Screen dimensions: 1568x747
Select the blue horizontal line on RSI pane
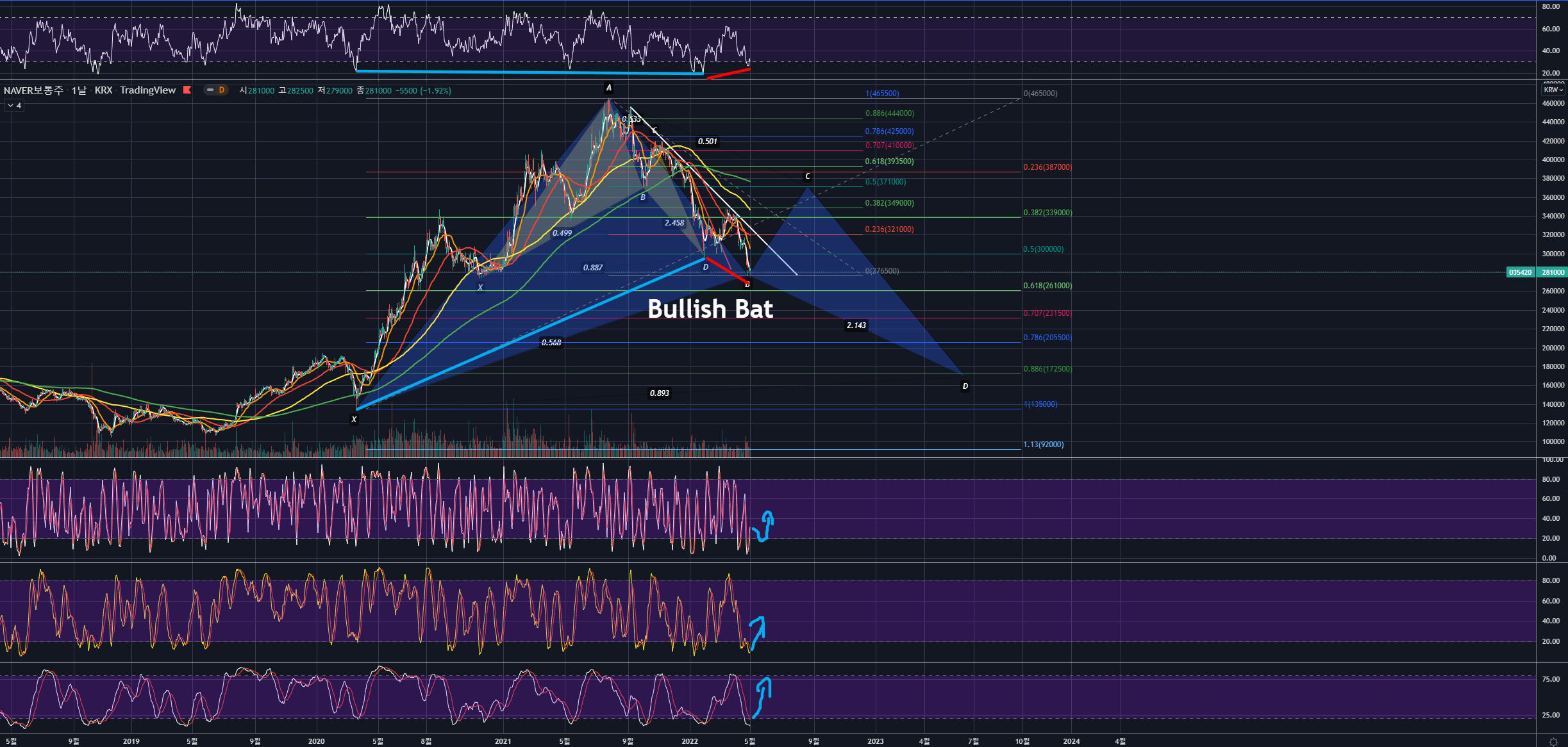coord(529,72)
